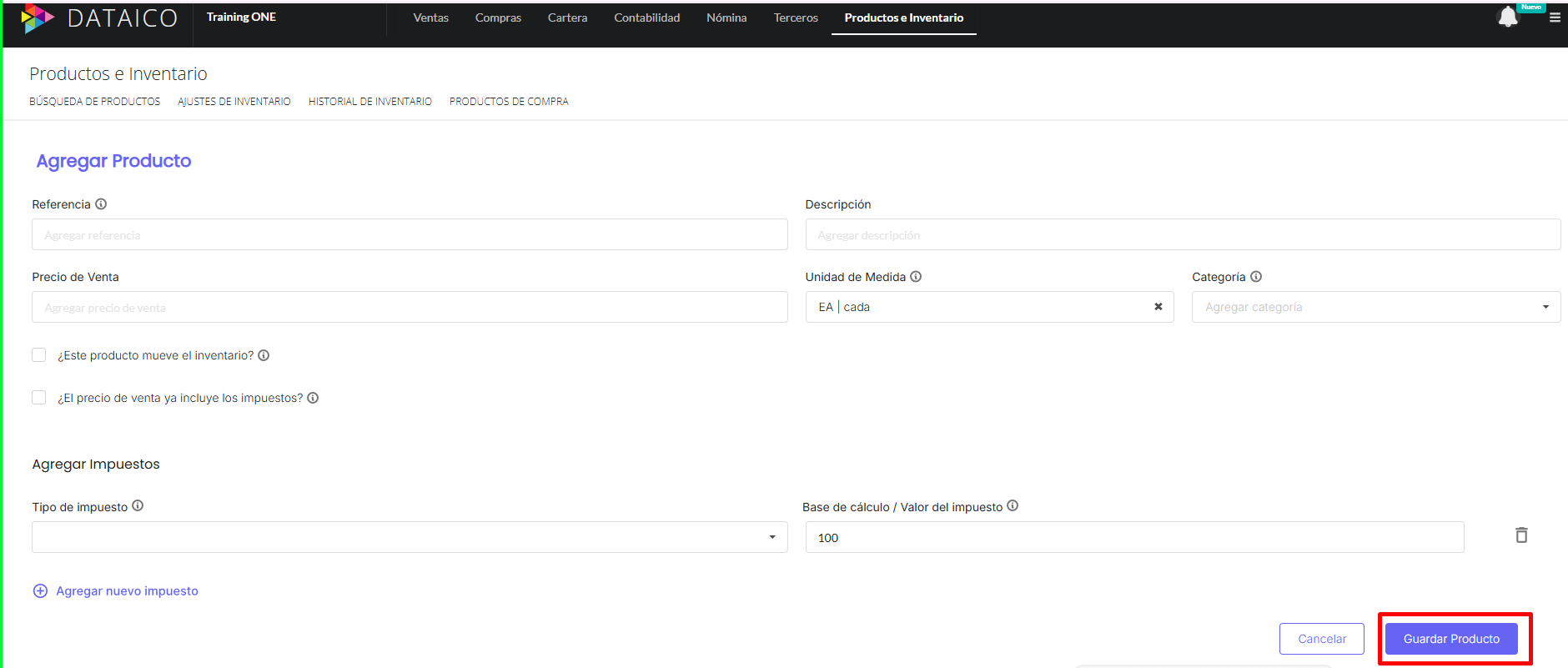Open the hamburger menu icon
The height and width of the screenshot is (668, 1568).
[1555, 18]
